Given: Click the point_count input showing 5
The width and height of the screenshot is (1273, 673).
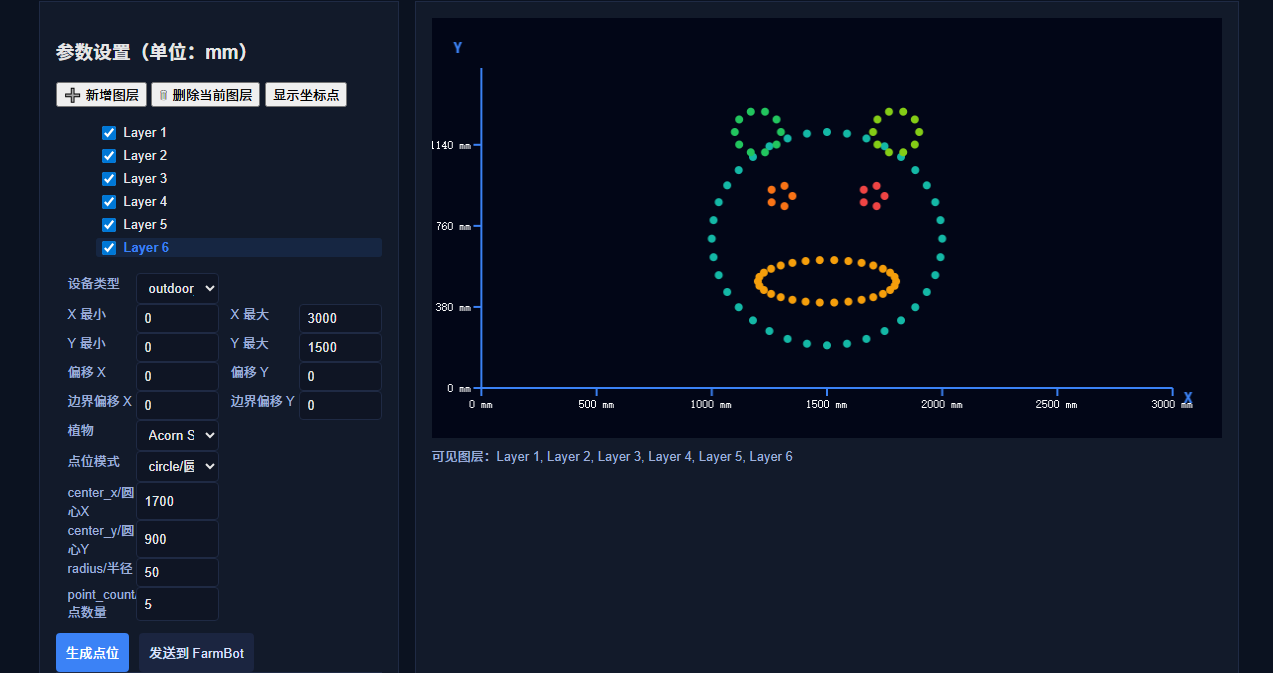Looking at the screenshot, I should (177, 604).
